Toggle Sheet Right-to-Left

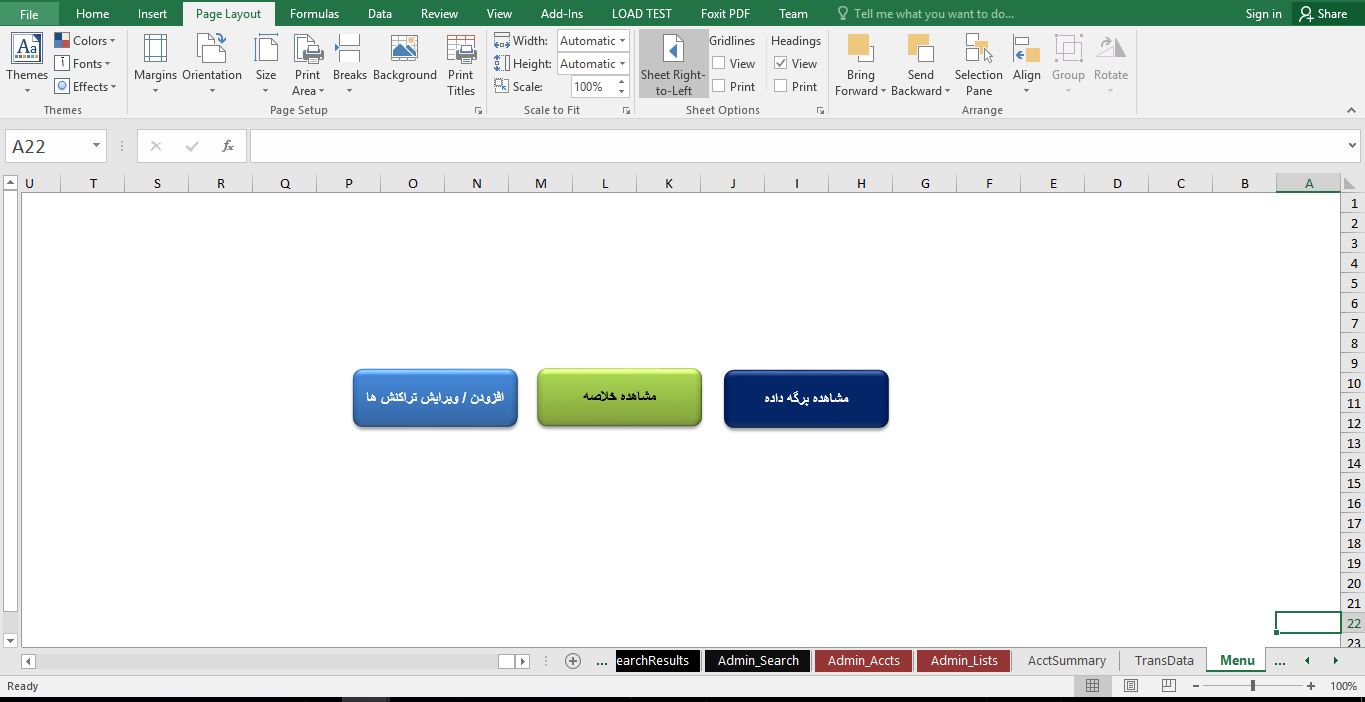coord(673,64)
